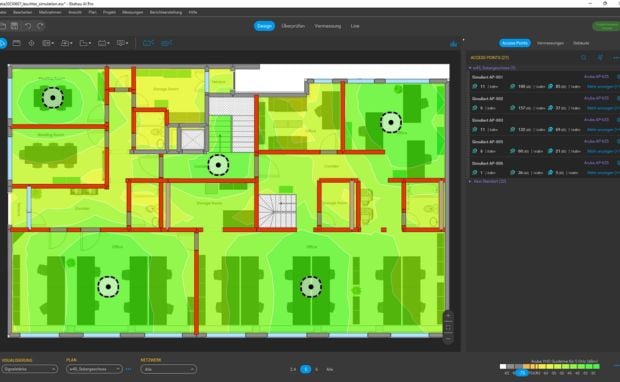Viewport: 620px width, 382px height.
Task: Open the Bearbeiten menu
Action: [x=23, y=12]
